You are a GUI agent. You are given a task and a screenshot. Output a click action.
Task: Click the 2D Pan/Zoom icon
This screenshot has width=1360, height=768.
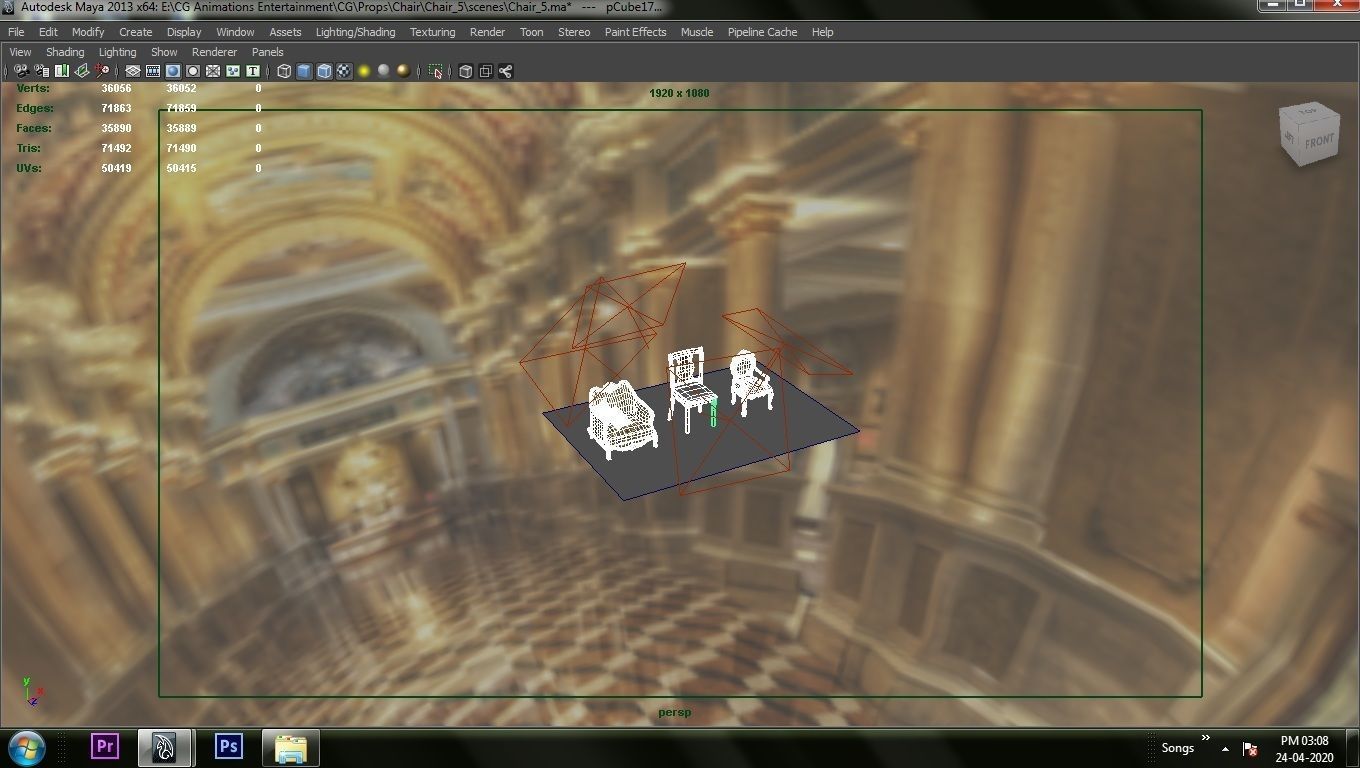coord(102,71)
